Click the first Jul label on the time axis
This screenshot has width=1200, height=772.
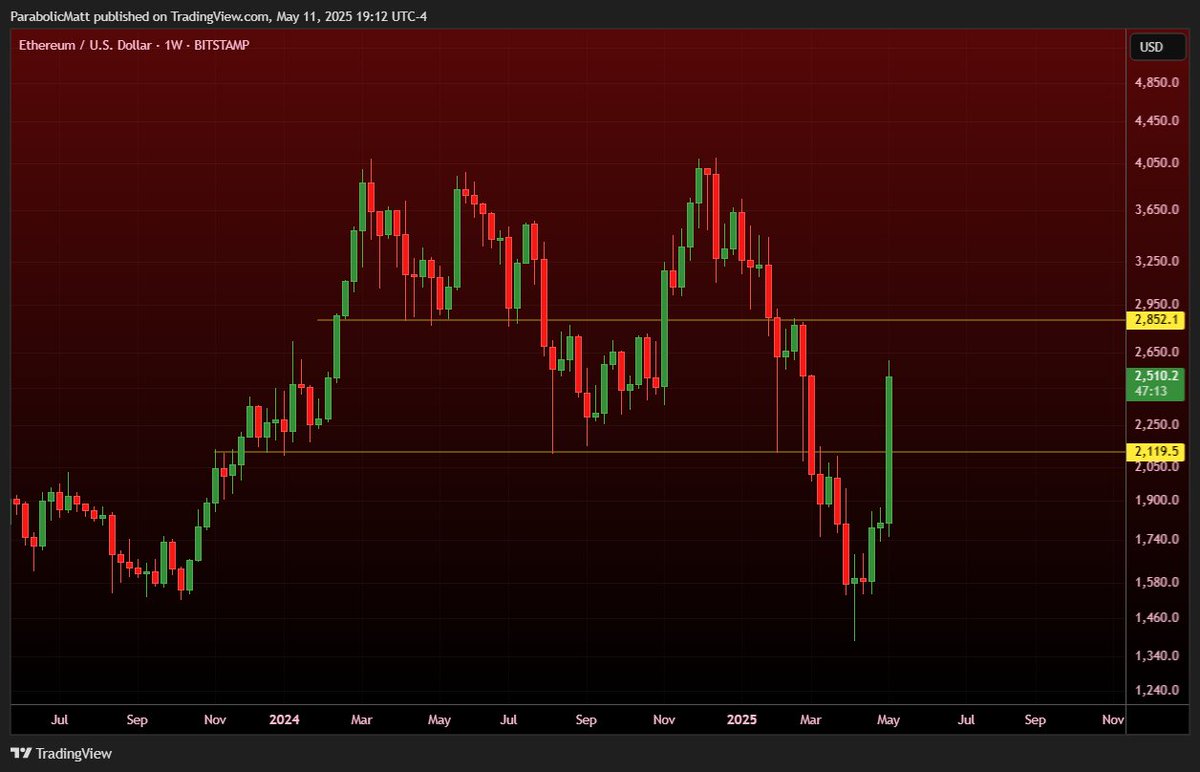click(59, 720)
